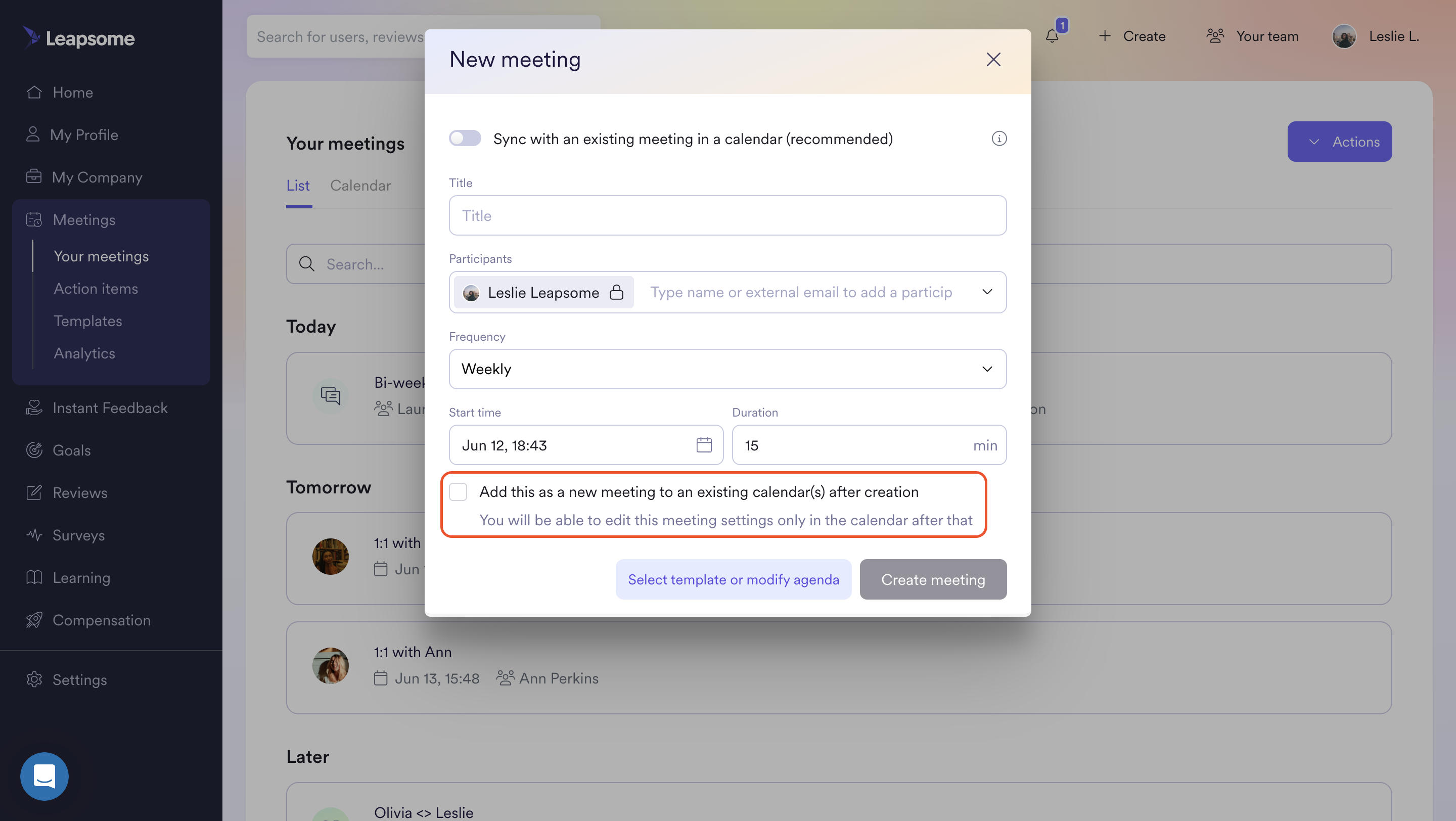Open the Intercom chat bubble
This screenshot has width=1456, height=821.
point(44,776)
